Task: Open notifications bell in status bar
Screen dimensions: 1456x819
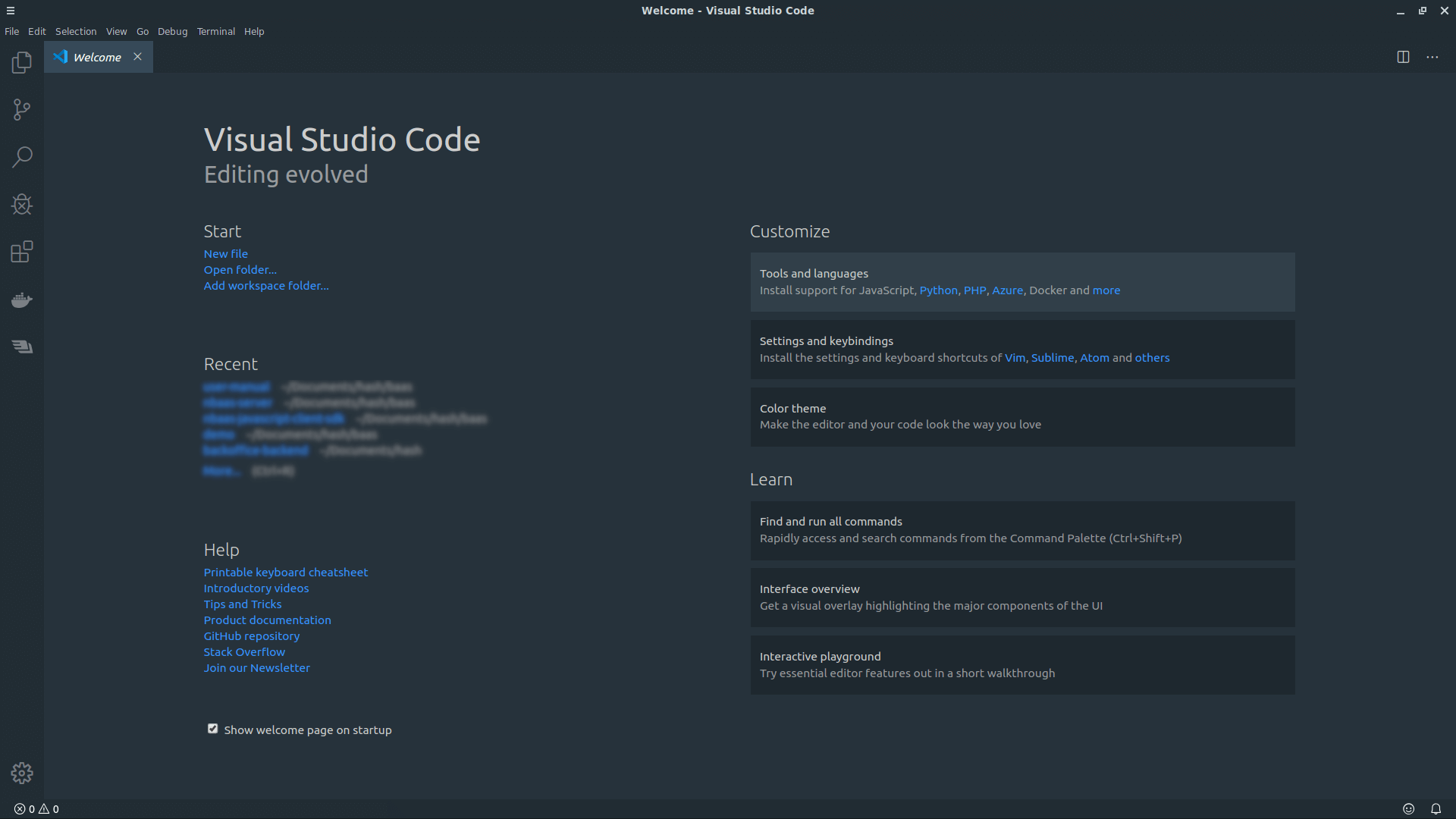Action: pyautogui.click(x=1436, y=809)
